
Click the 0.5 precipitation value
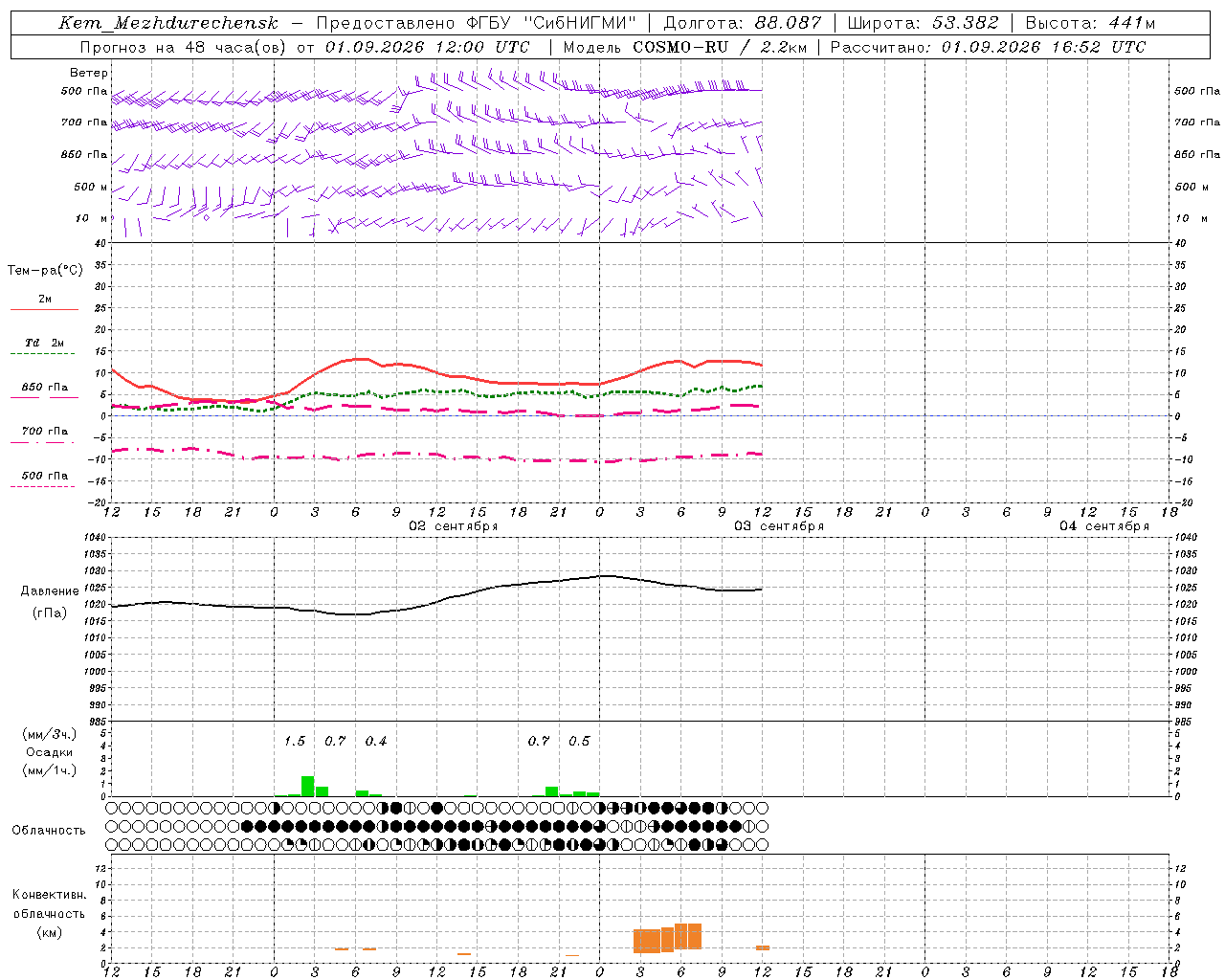[579, 741]
